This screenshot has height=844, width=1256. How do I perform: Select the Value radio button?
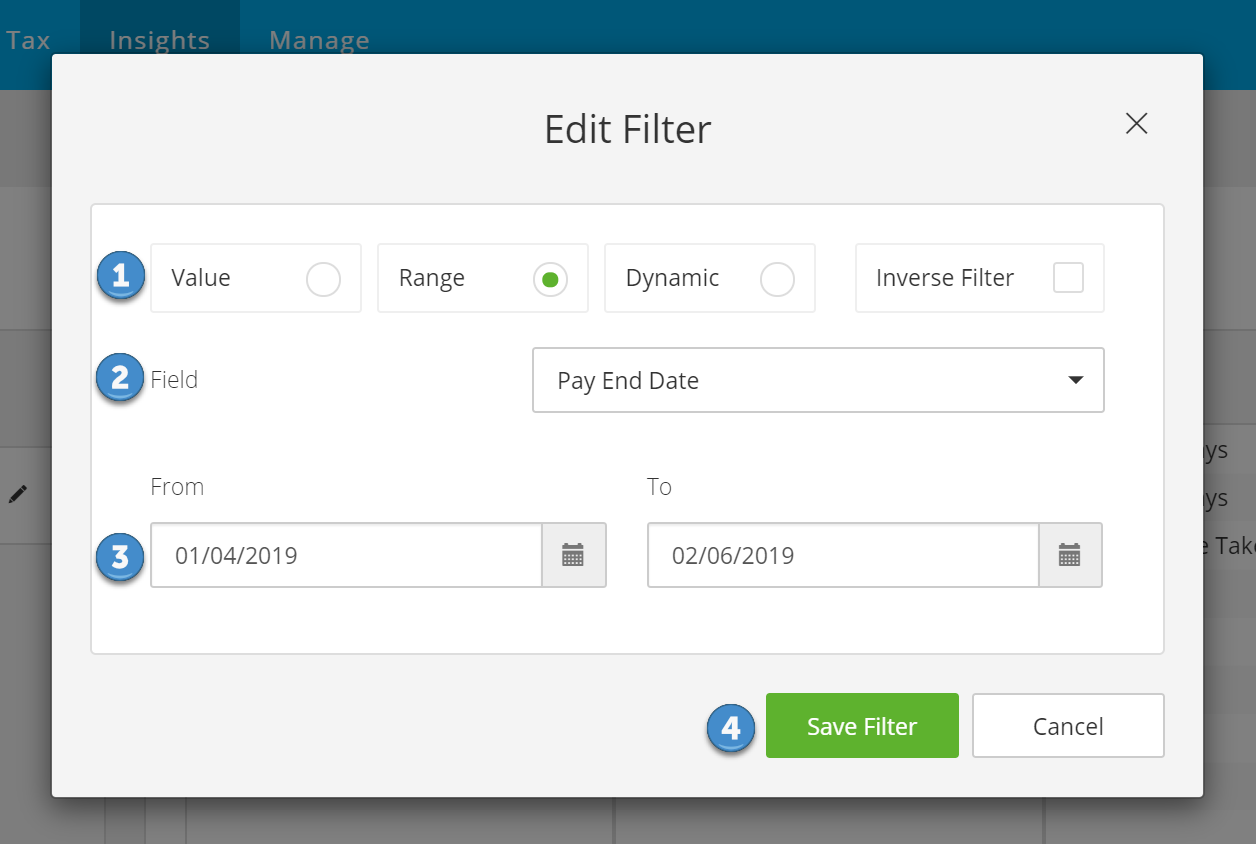coord(323,279)
